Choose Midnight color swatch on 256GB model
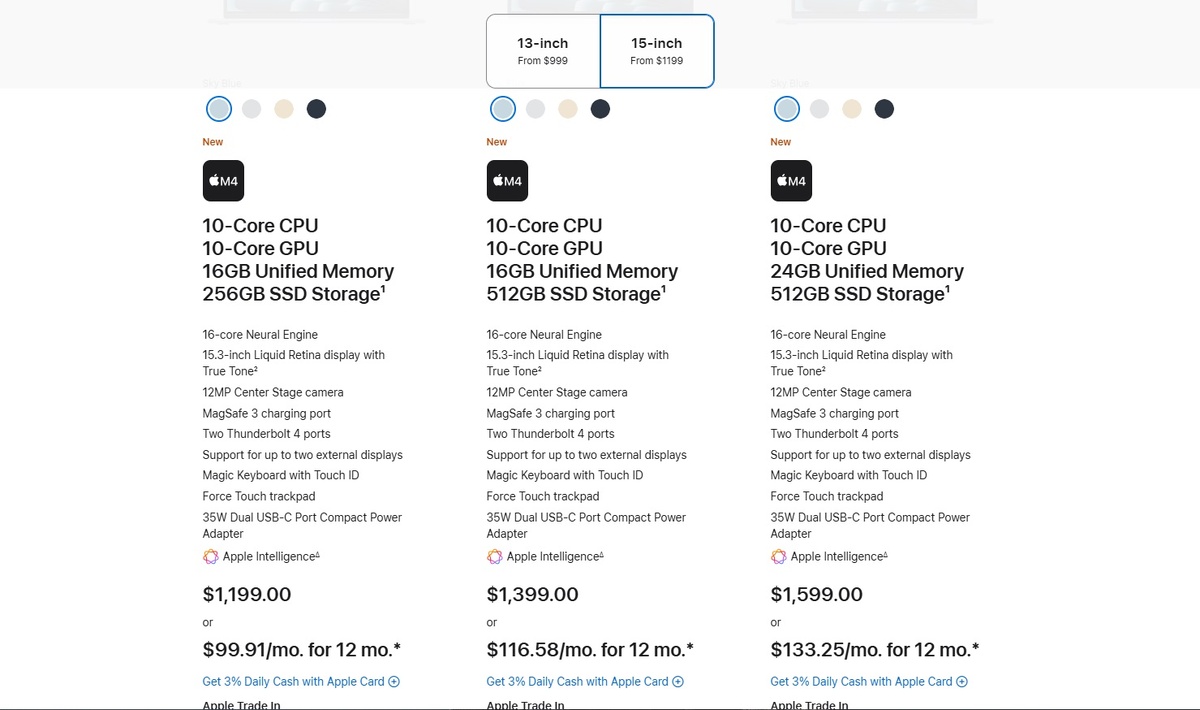Screen dimensions: 1200x710 click(316, 109)
